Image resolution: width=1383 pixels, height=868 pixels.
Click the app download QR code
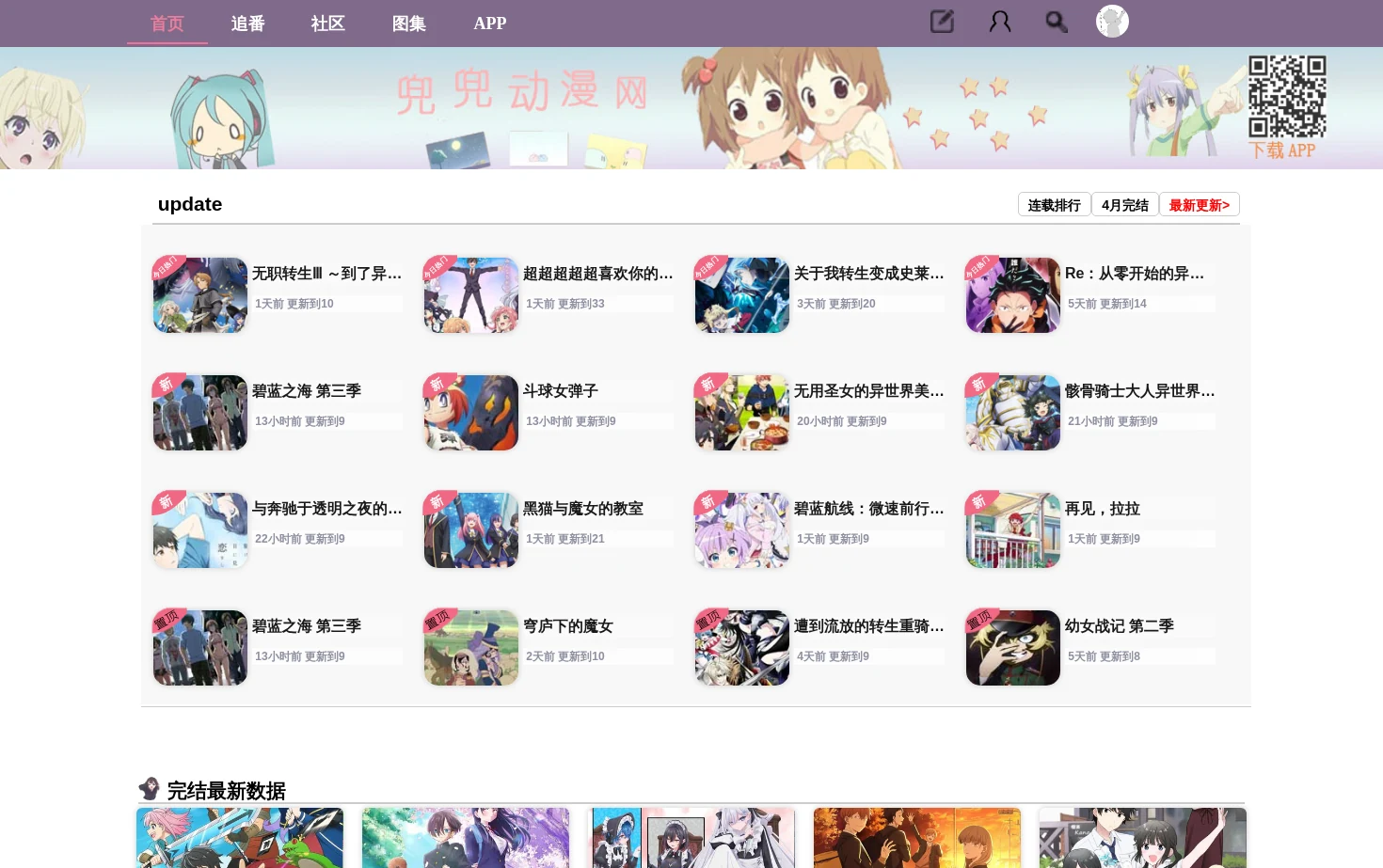tap(1287, 97)
